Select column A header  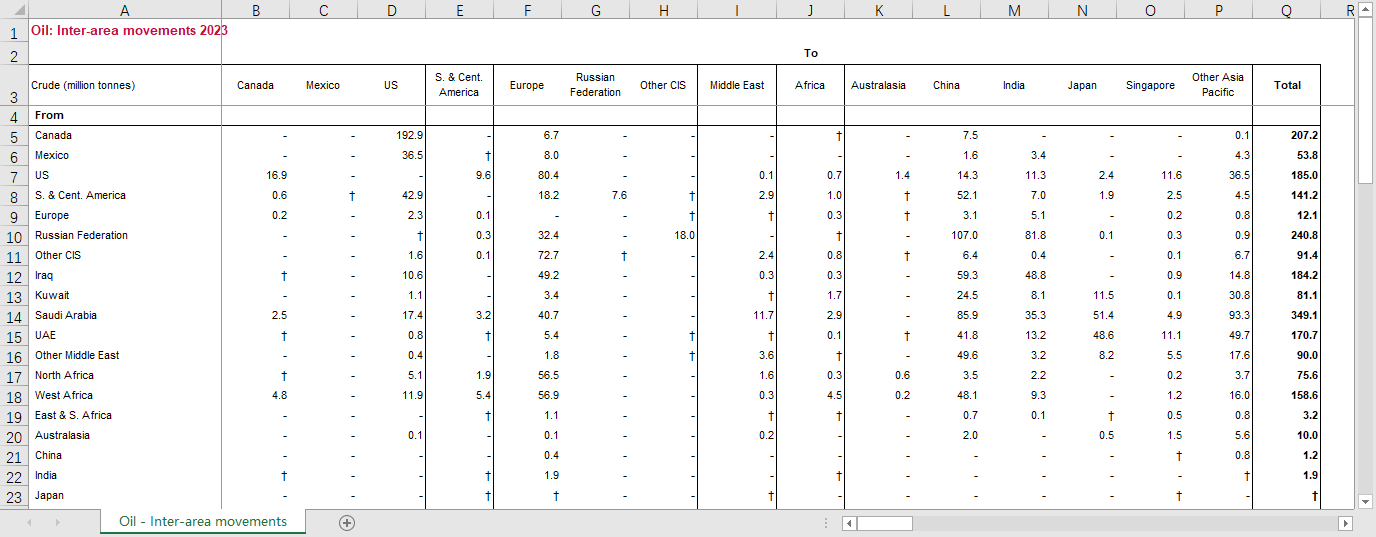point(124,10)
